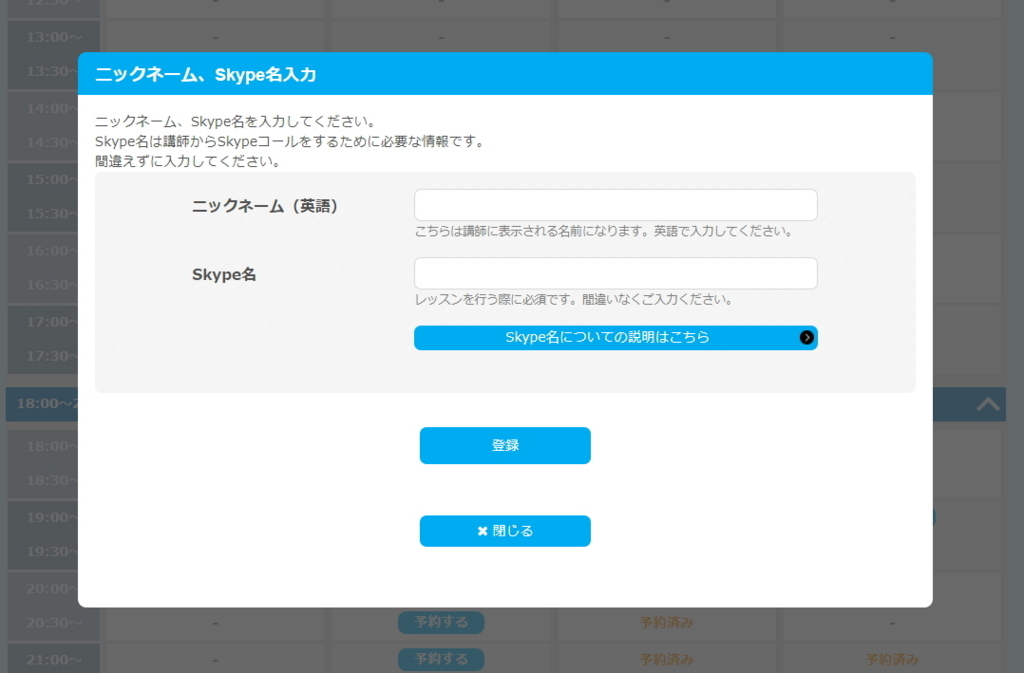This screenshot has height=673, width=1024.
Task: Click the 15:00~ time slot label
Action: [x=54, y=180]
